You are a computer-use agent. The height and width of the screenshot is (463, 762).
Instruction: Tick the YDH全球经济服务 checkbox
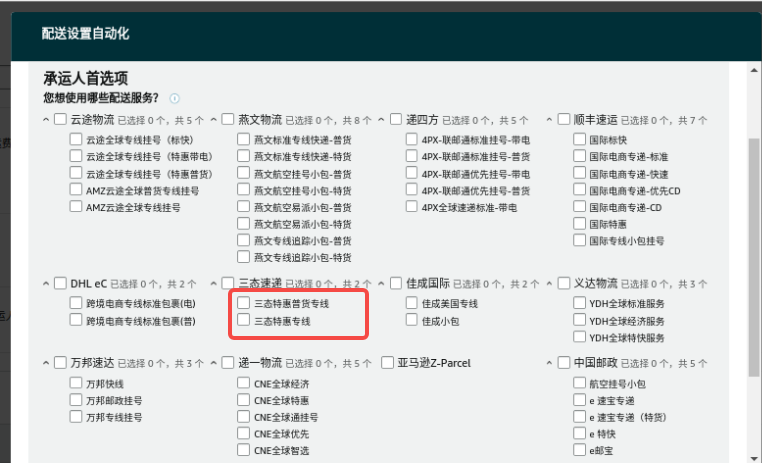point(580,321)
